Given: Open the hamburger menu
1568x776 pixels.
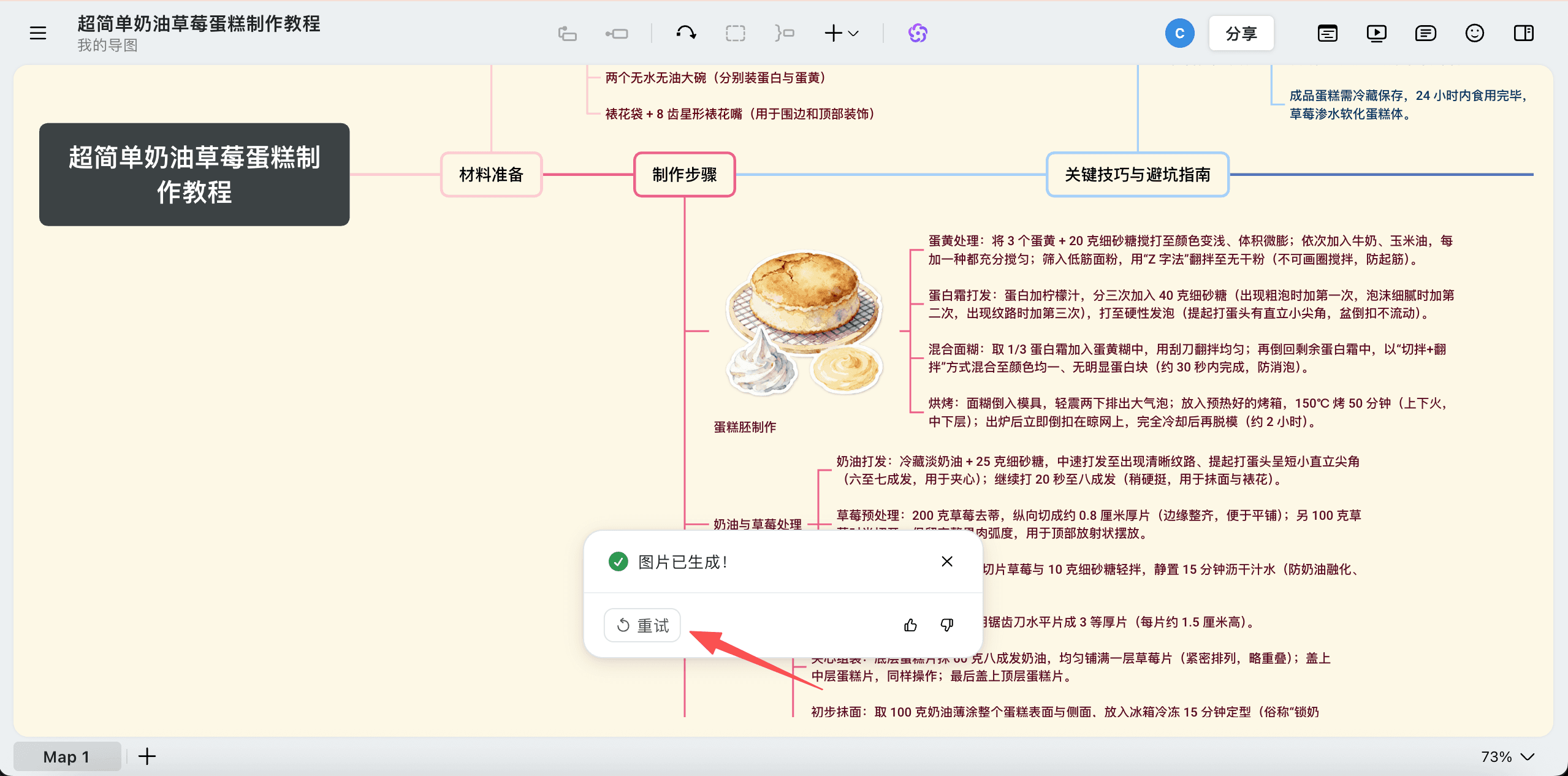Looking at the screenshot, I should [x=37, y=32].
